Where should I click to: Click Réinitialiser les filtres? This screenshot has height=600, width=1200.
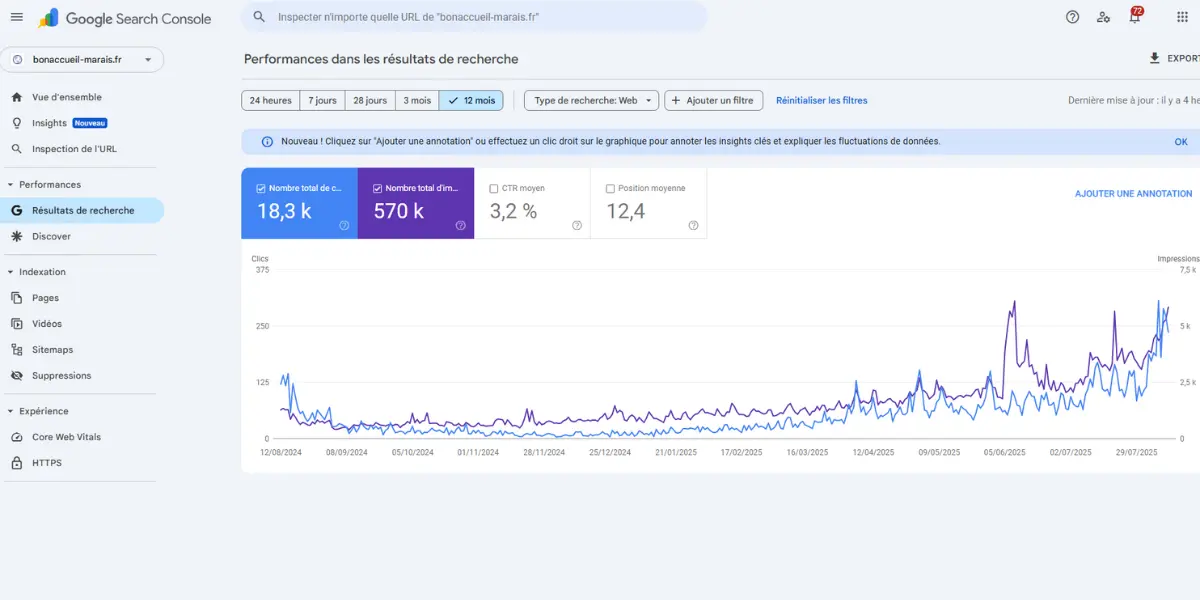pyautogui.click(x=823, y=100)
